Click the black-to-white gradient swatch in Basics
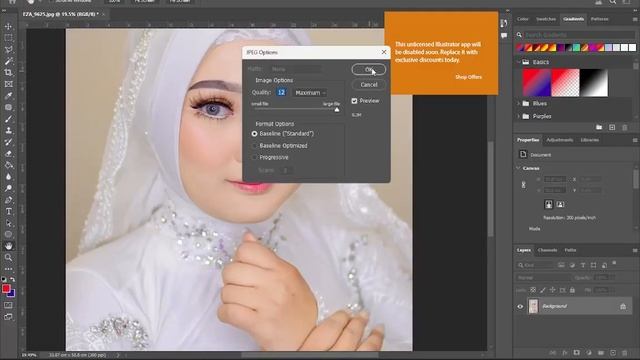This screenshot has height=360, width=640. (594, 83)
